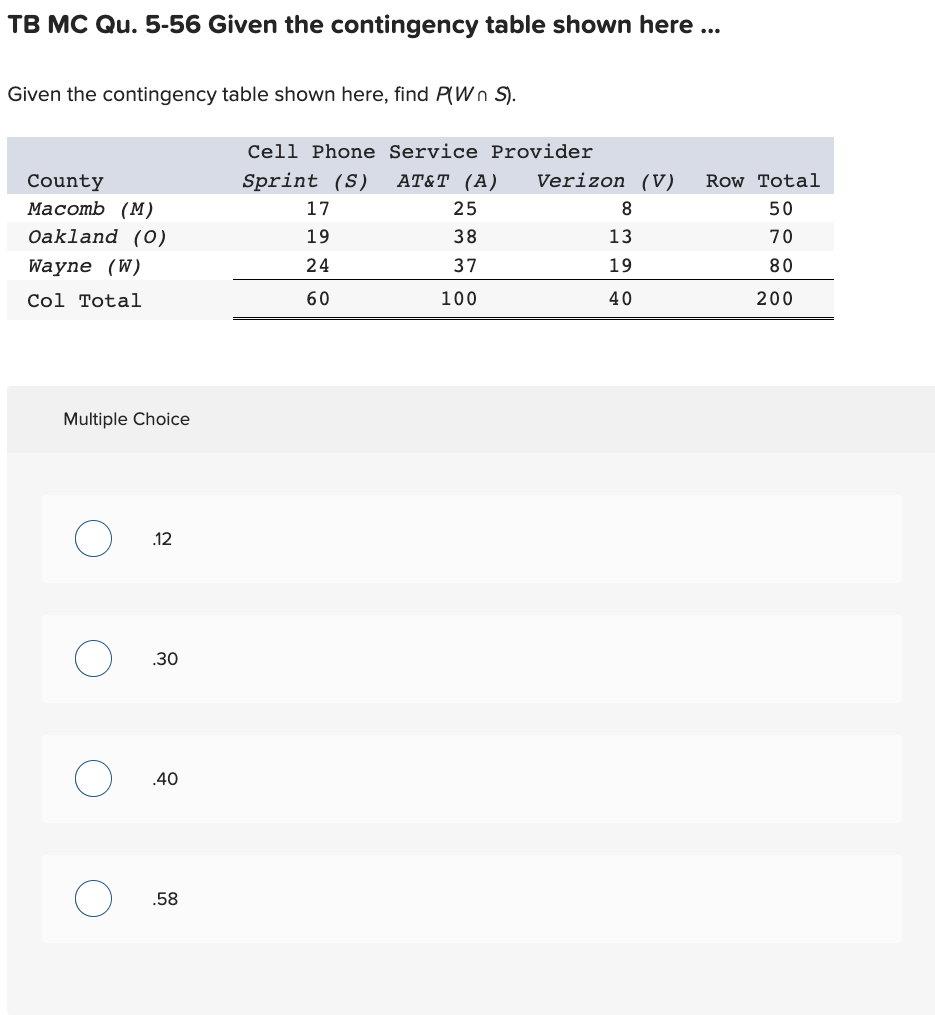Select the radio button for .40
The height and width of the screenshot is (1015, 935).
pos(93,778)
